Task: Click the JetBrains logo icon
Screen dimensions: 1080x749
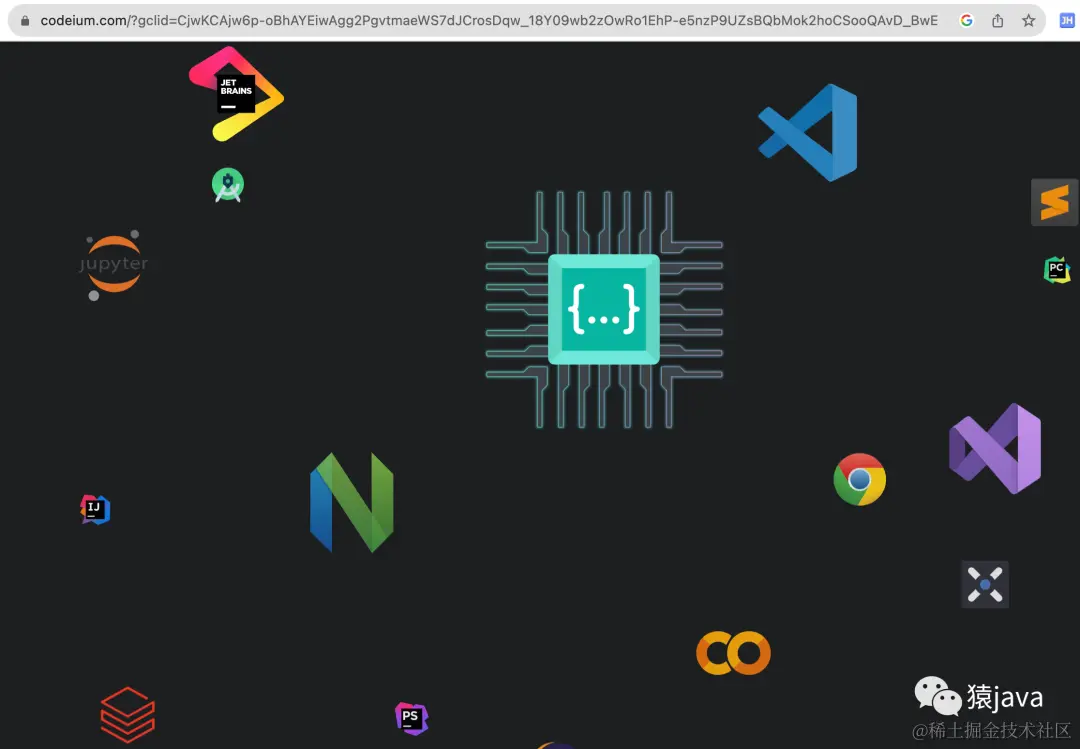Action: click(236, 94)
